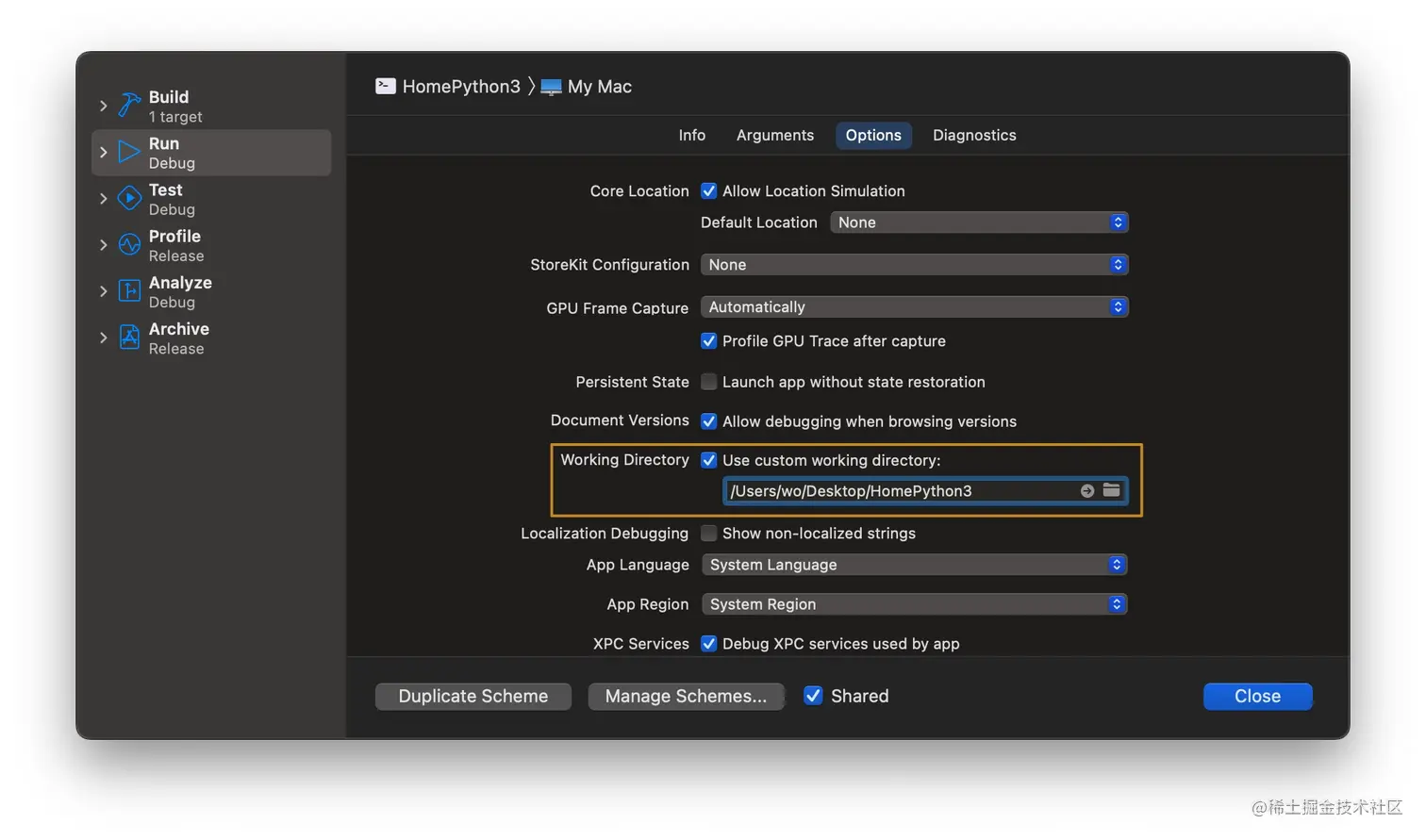Click the GPU Frame Capture label

pos(618,307)
